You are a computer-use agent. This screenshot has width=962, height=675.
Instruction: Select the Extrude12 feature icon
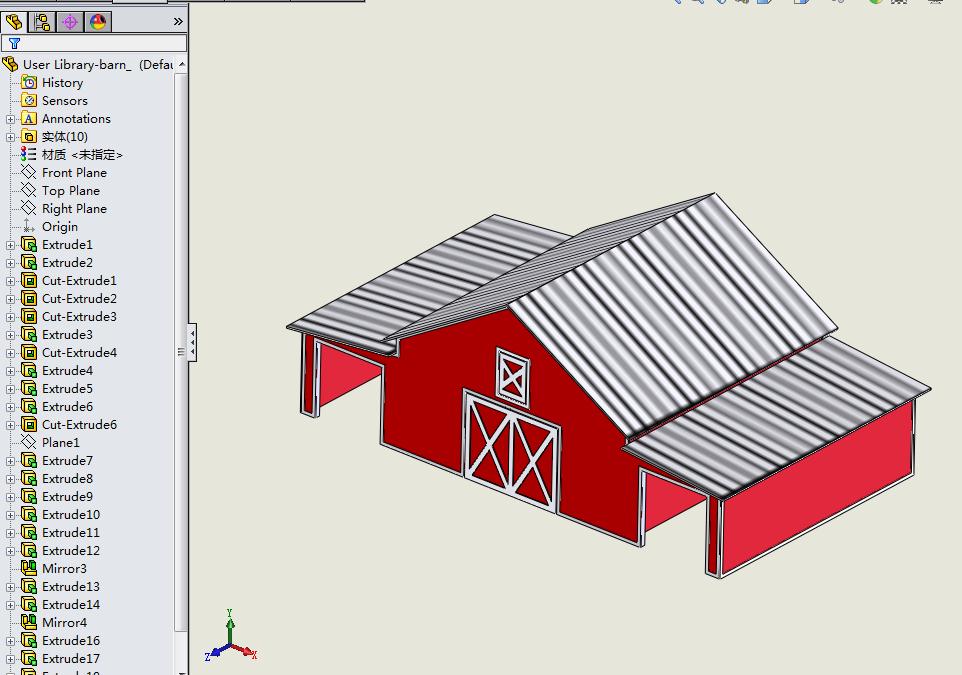tap(29, 550)
